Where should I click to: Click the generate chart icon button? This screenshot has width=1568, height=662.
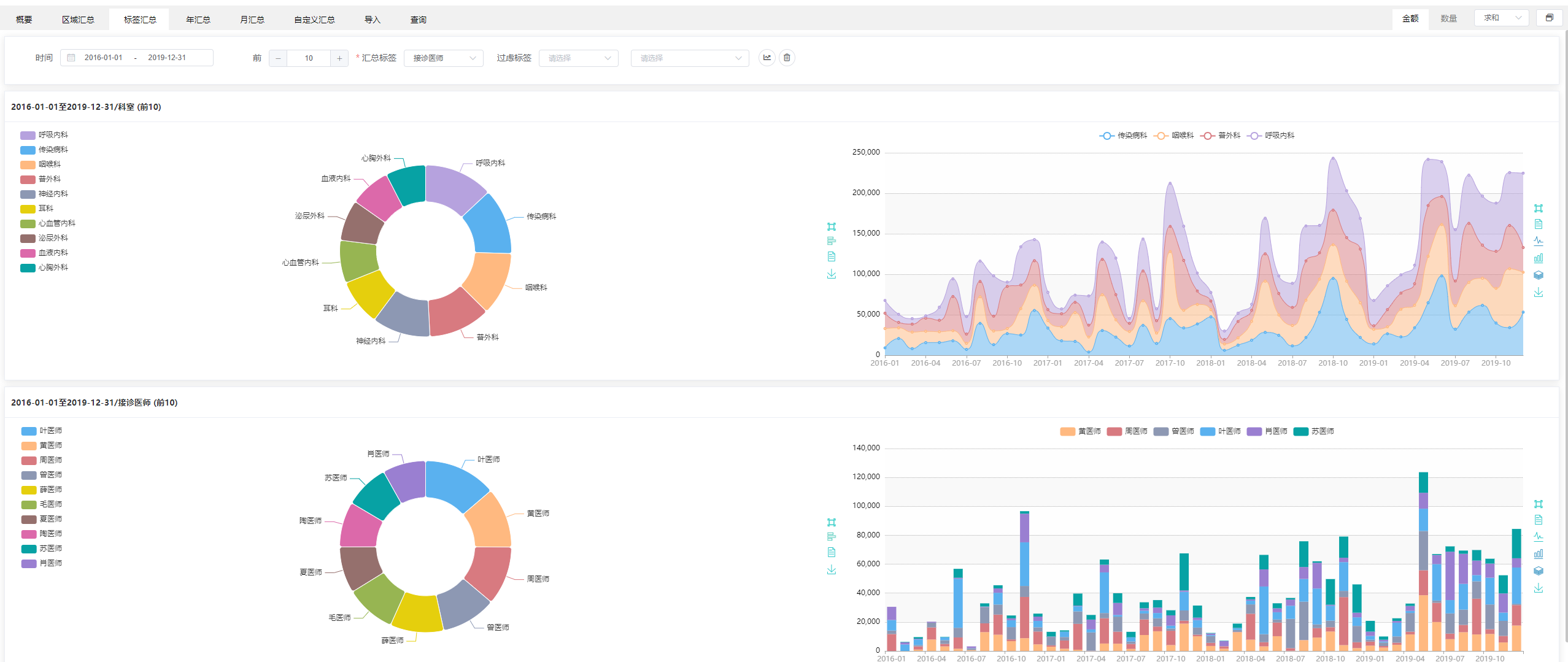[767, 58]
